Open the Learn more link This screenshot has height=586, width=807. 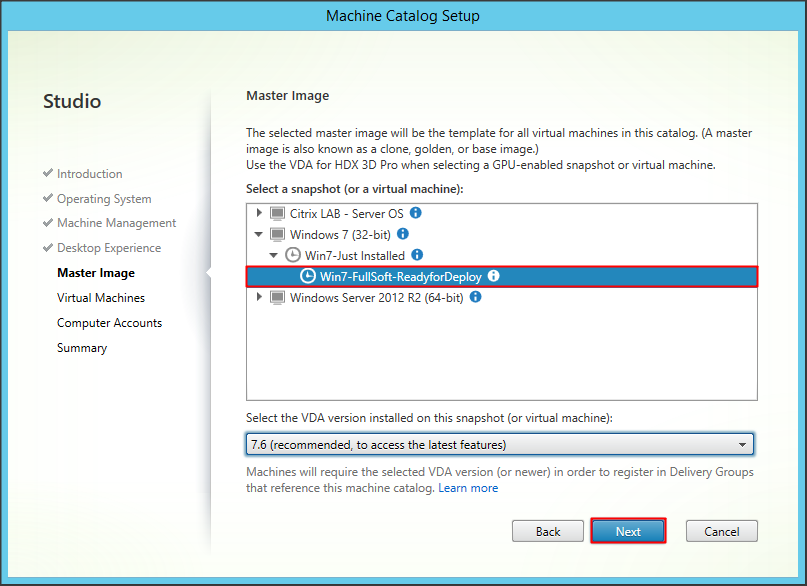tap(468, 488)
